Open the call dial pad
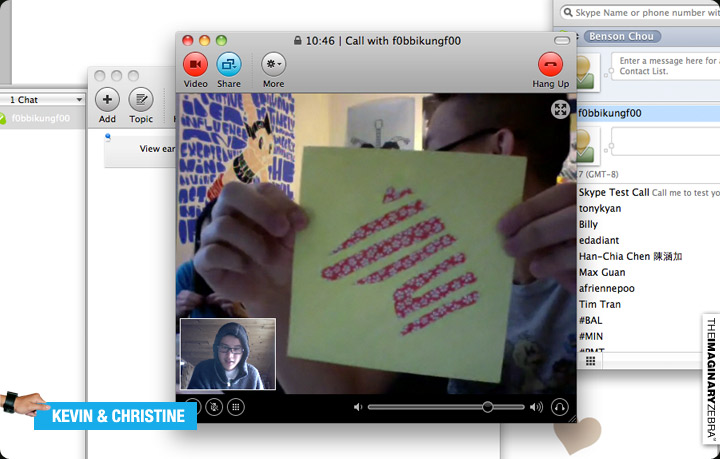The height and width of the screenshot is (459, 720). pos(236,407)
